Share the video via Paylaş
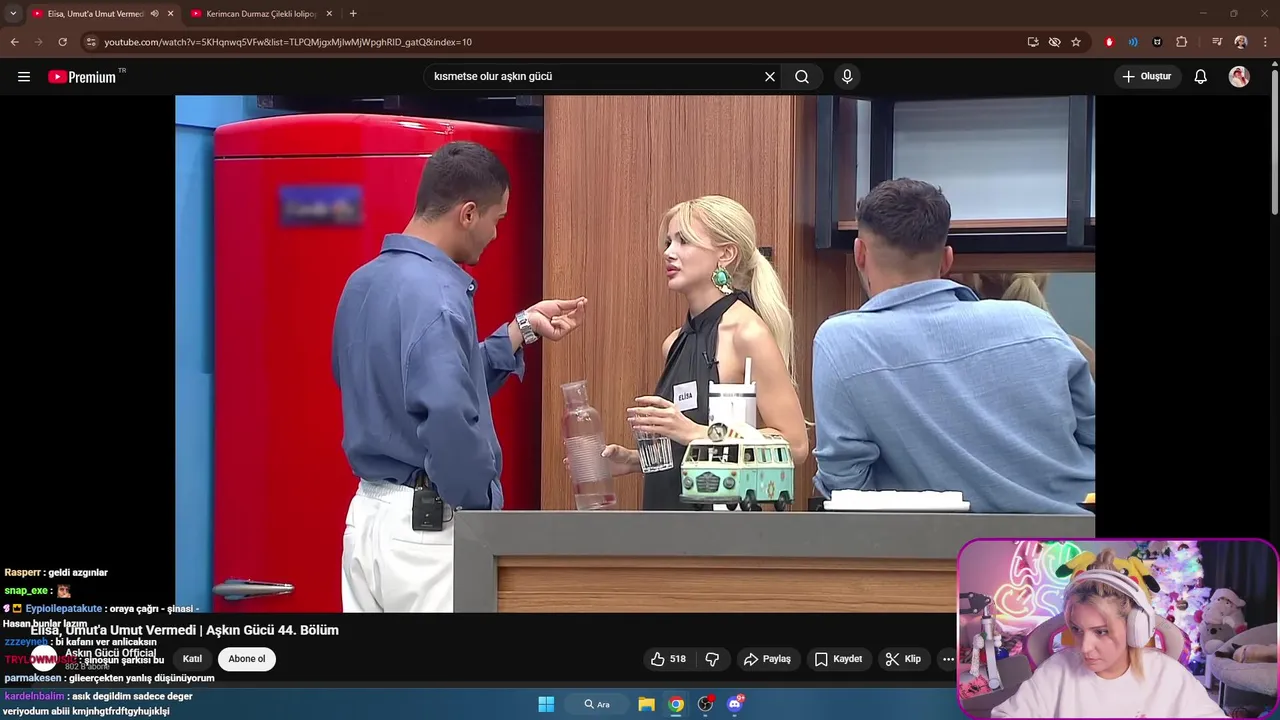 [767, 659]
